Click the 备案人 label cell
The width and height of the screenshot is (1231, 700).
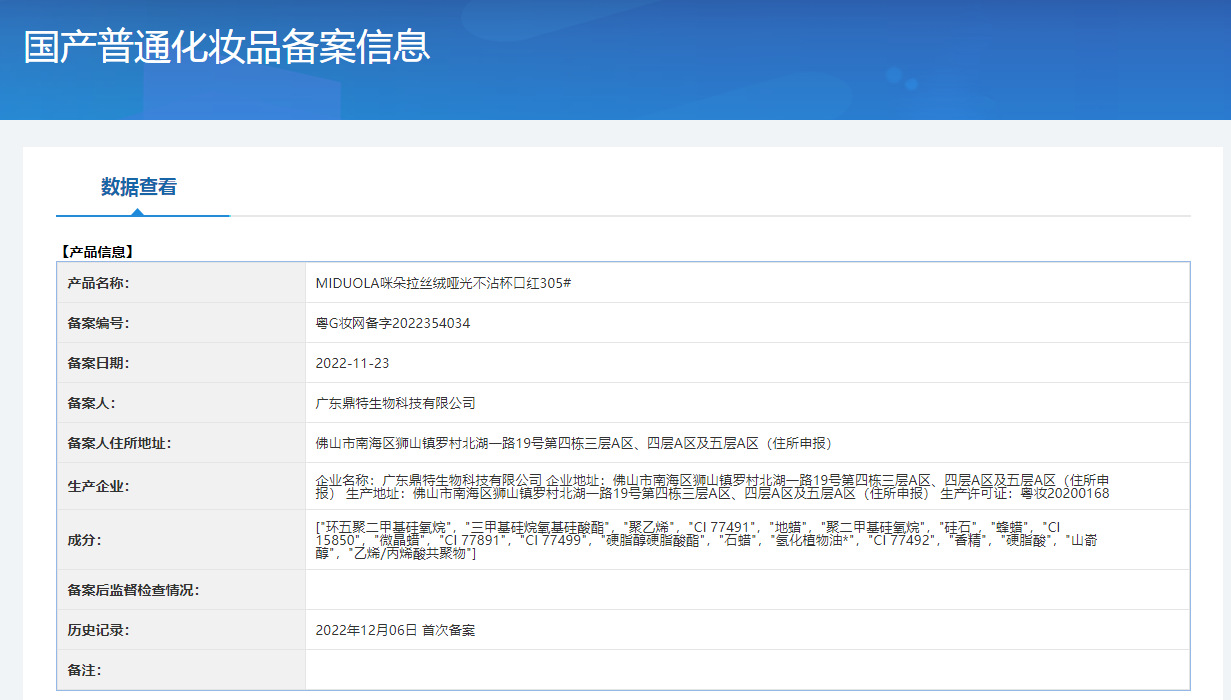click(181, 403)
